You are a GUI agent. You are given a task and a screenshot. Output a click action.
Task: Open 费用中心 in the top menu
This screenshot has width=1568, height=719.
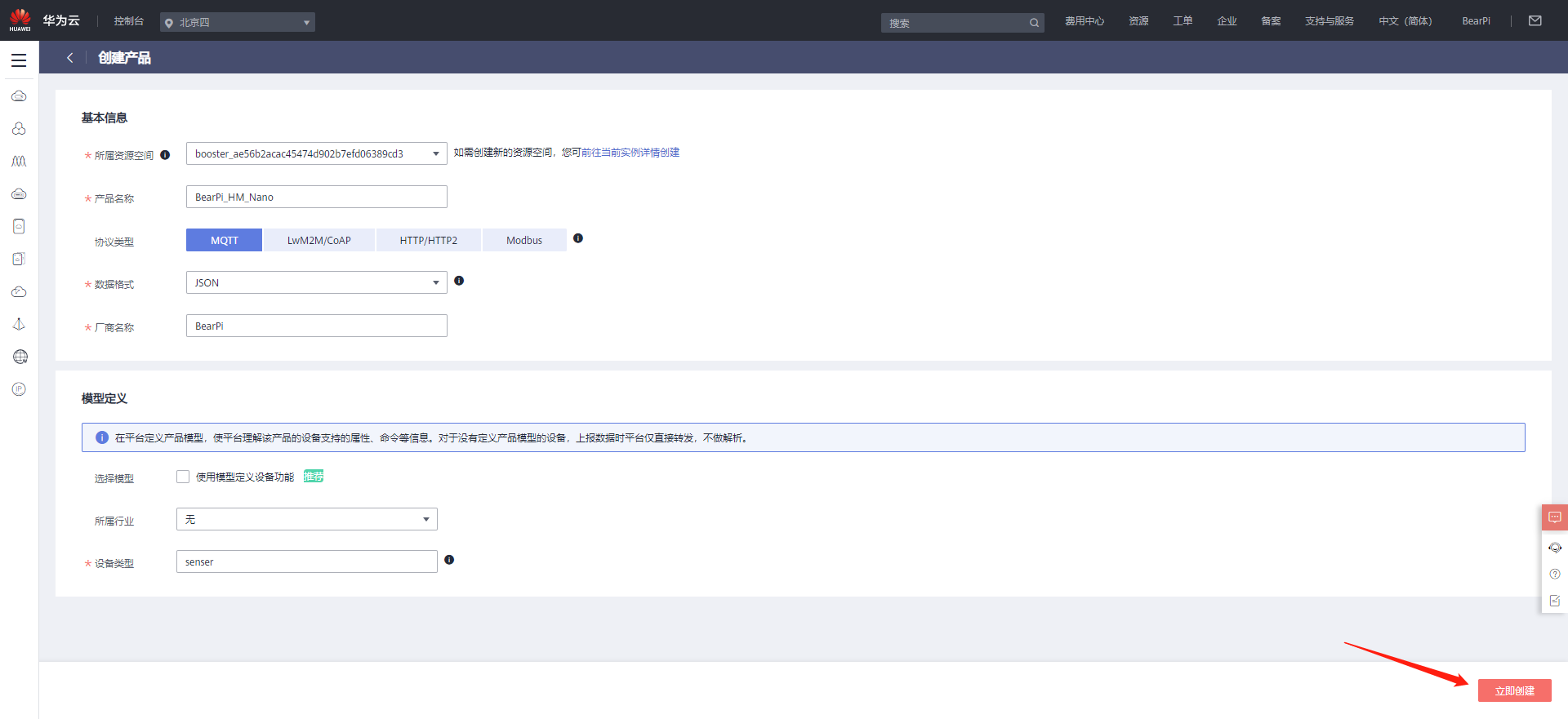coord(1084,21)
